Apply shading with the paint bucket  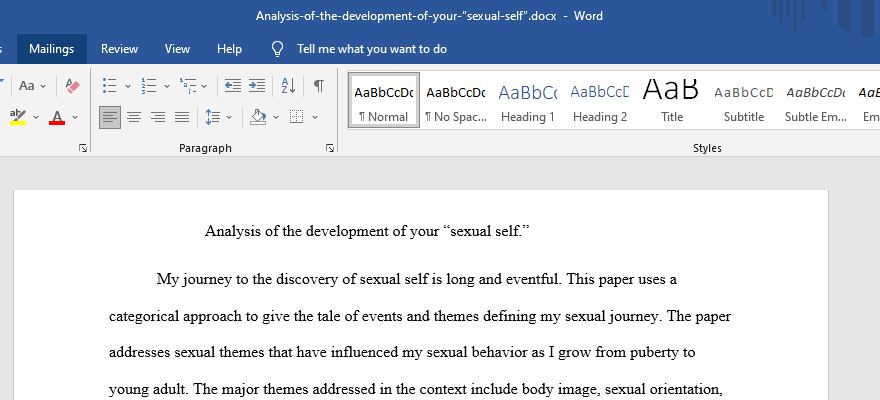[x=258, y=117]
